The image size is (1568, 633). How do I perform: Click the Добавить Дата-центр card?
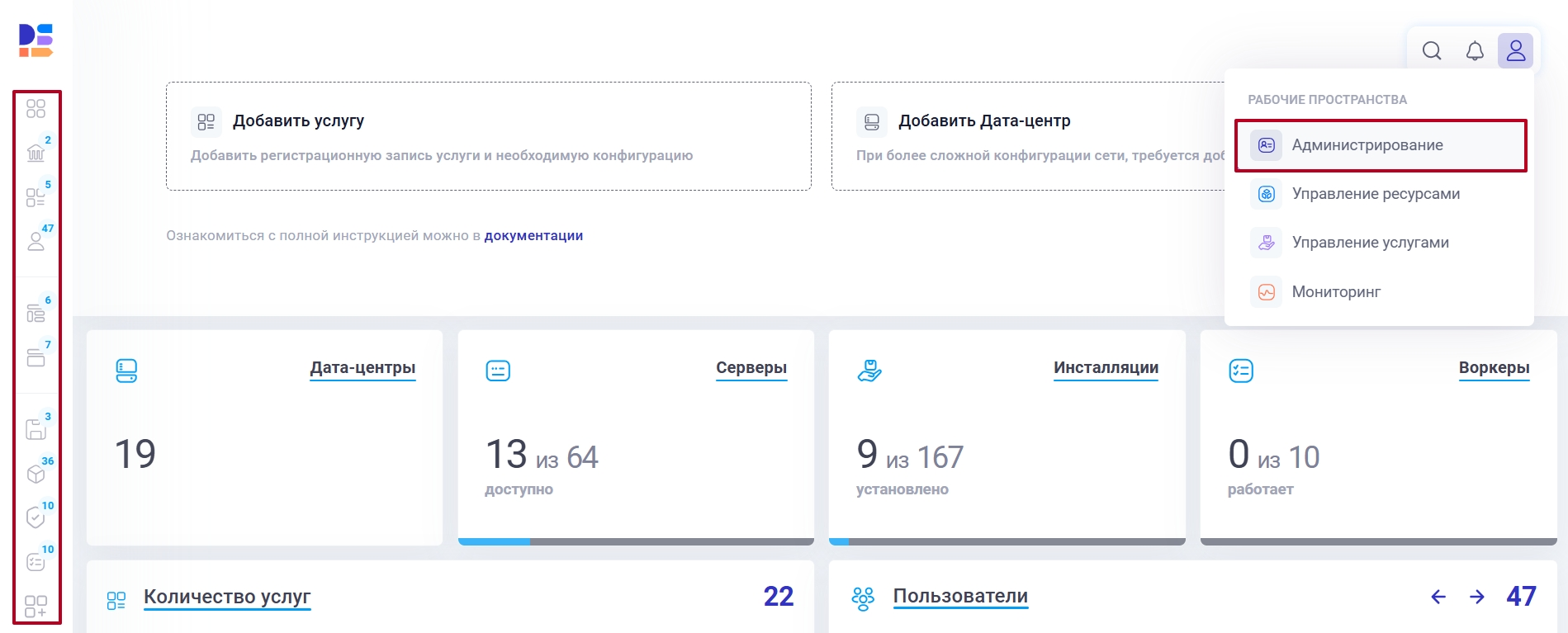coord(1028,136)
